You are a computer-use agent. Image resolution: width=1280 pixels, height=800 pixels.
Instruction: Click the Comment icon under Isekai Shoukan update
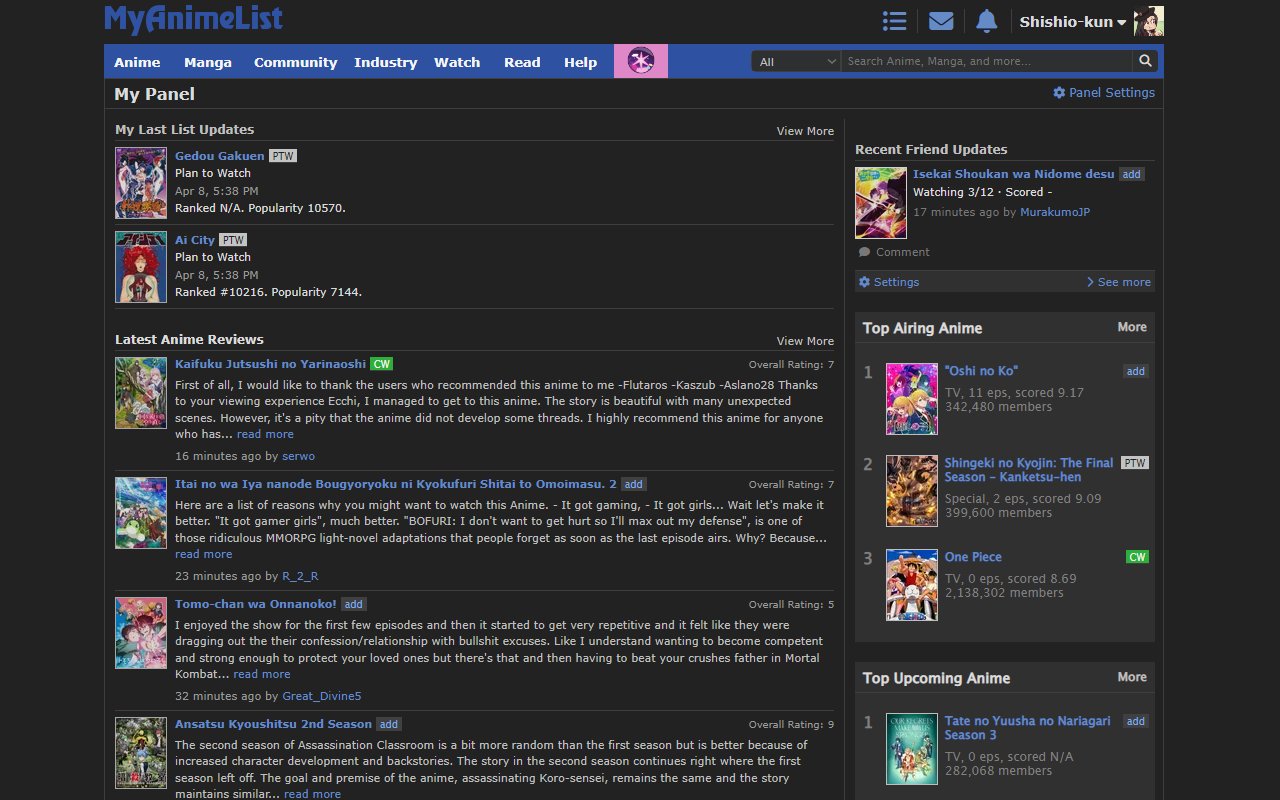point(864,251)
